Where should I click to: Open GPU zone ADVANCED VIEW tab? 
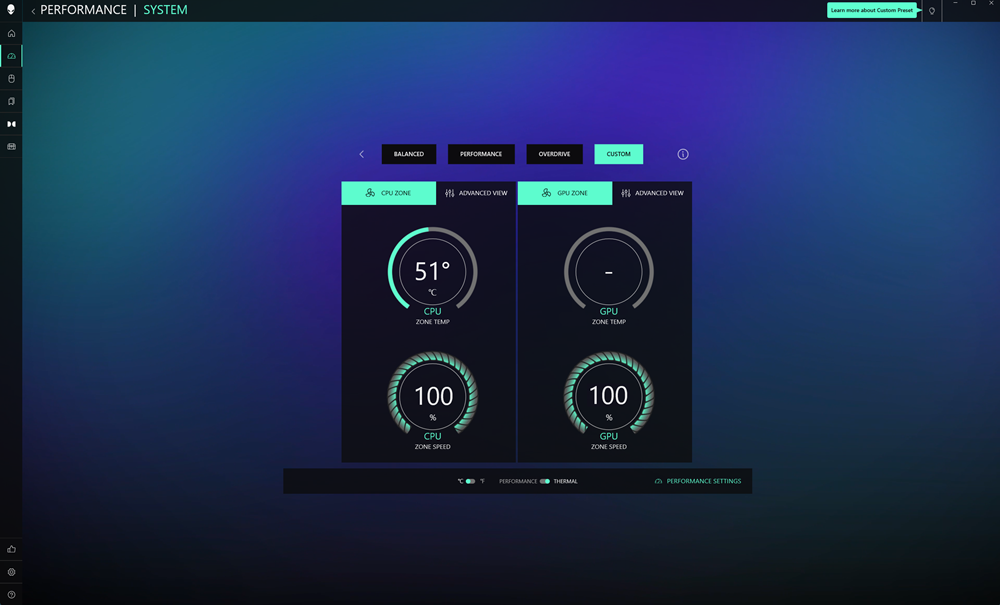coord(652,193)
